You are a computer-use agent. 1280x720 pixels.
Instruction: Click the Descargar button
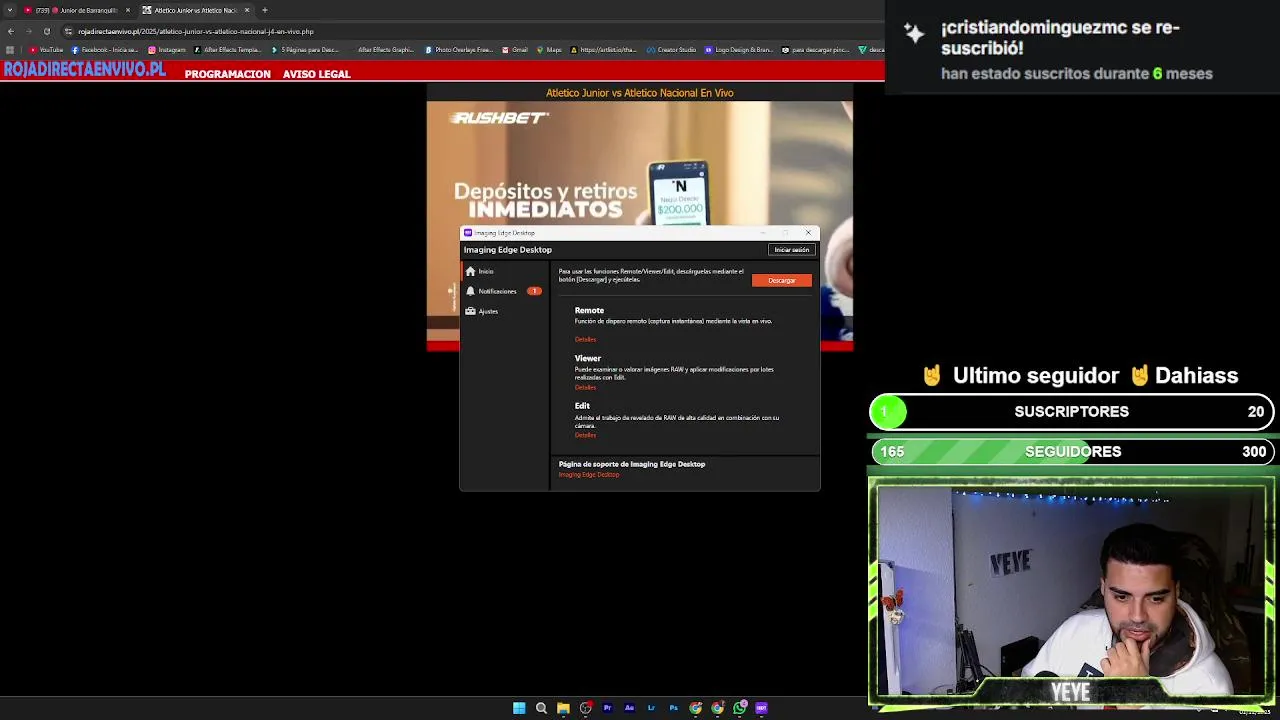[782, 280]
